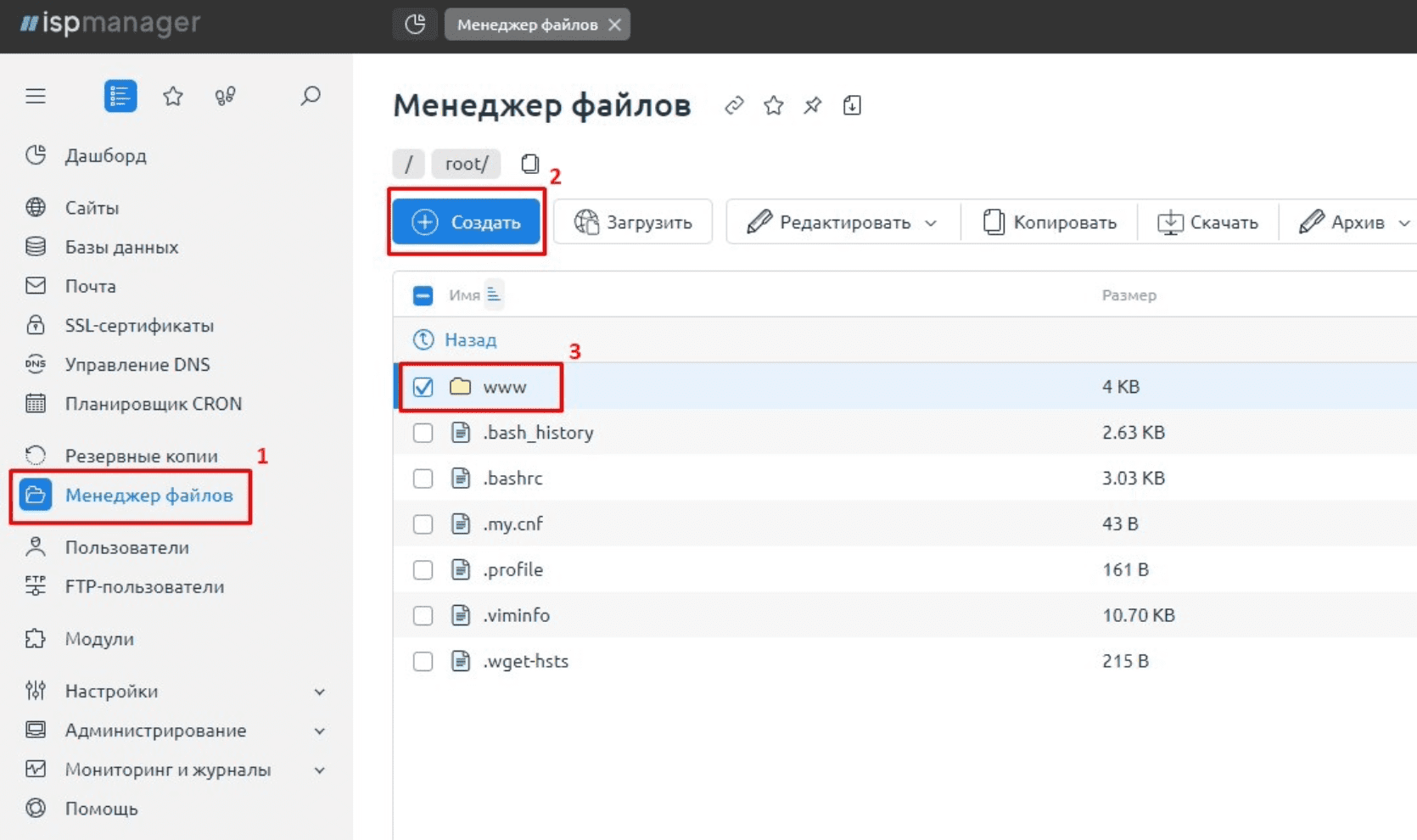Click the Копировать toolbar button
This screenshot has width=1417, height=840.
pyautogui.click(x=1050, y=222)
